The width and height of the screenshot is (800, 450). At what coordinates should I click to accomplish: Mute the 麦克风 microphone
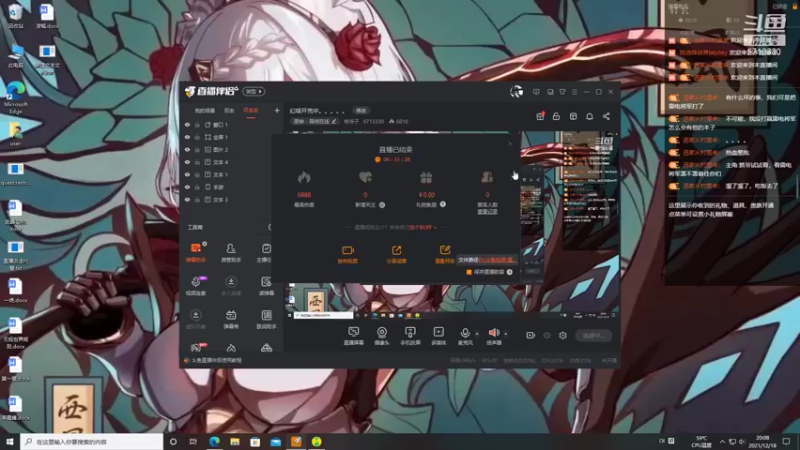tap(465, 336)
